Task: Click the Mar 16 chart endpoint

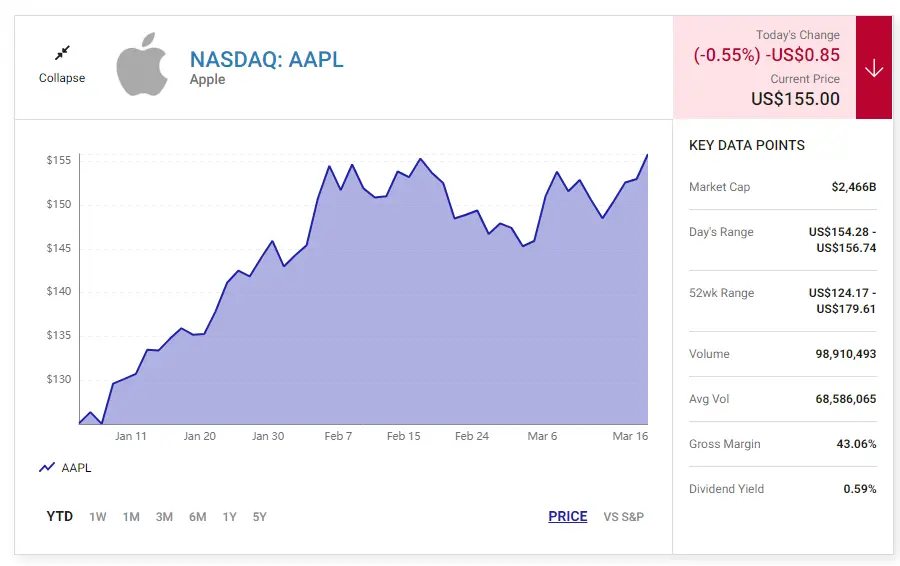Action: coord(647,155)
